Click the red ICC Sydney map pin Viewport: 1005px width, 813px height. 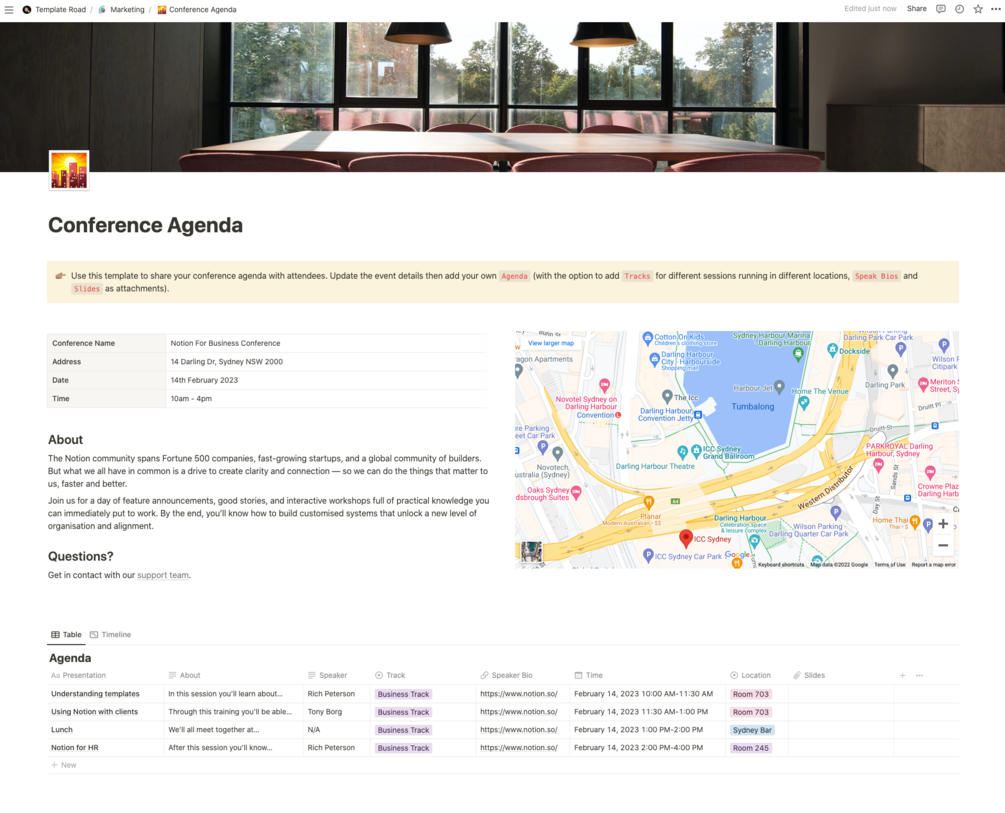pyautogui.click(x=686, y=539)
